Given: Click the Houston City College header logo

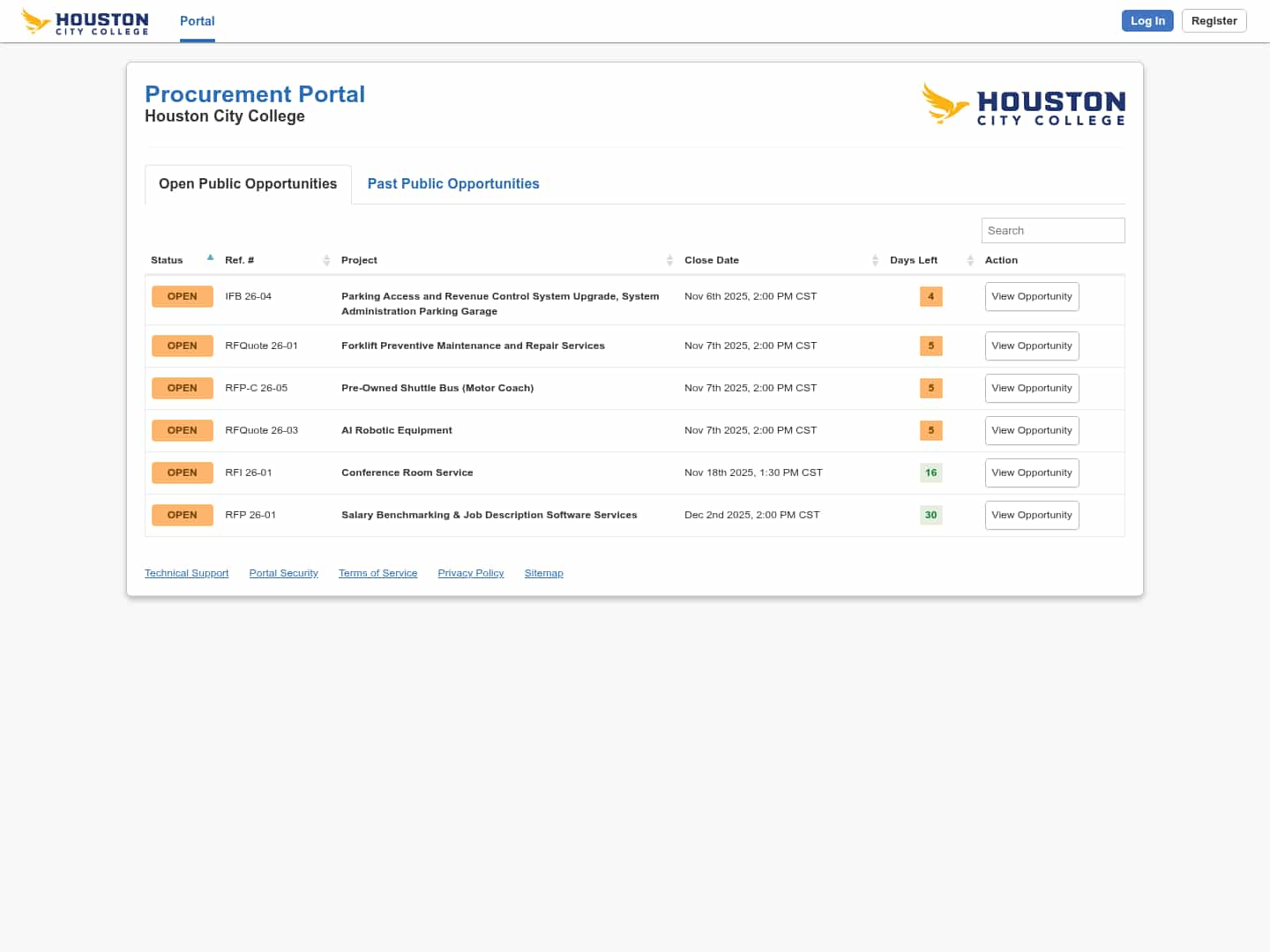Looking at the screenshot, I should pyautogui.click(x=85, y=21).
